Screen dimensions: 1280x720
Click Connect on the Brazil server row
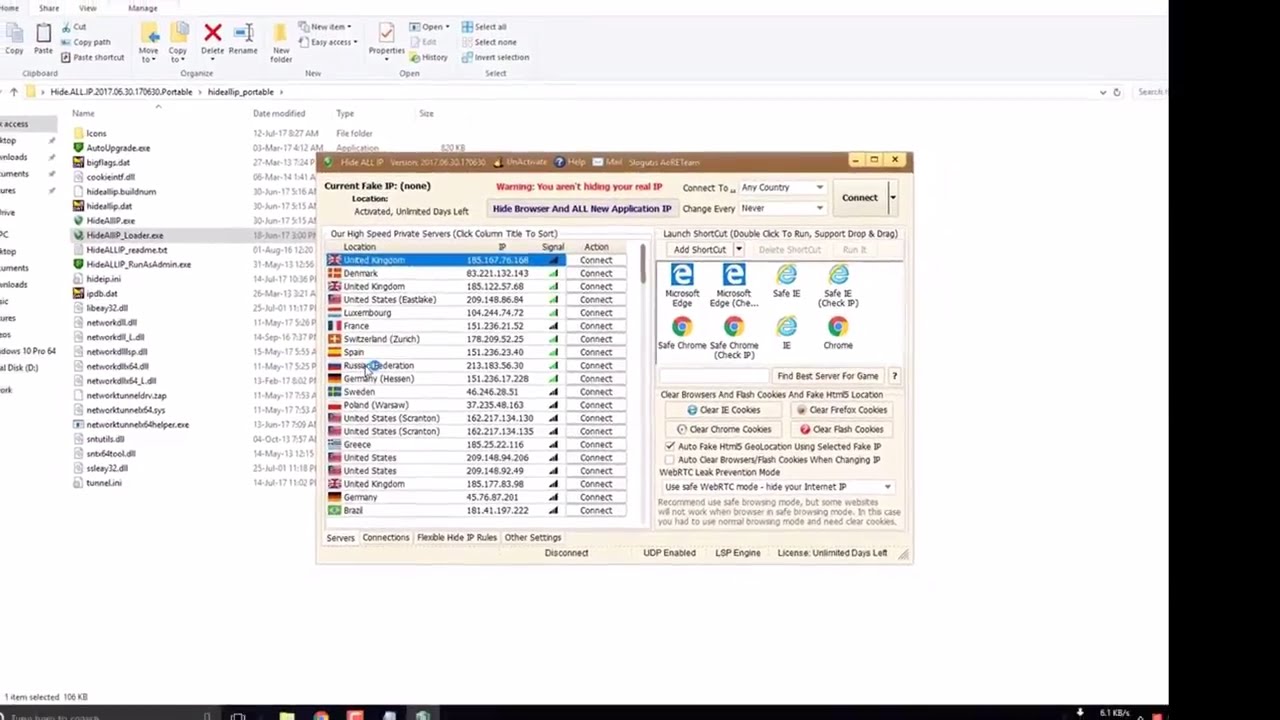pyautogui.click(x=596, y=510)
